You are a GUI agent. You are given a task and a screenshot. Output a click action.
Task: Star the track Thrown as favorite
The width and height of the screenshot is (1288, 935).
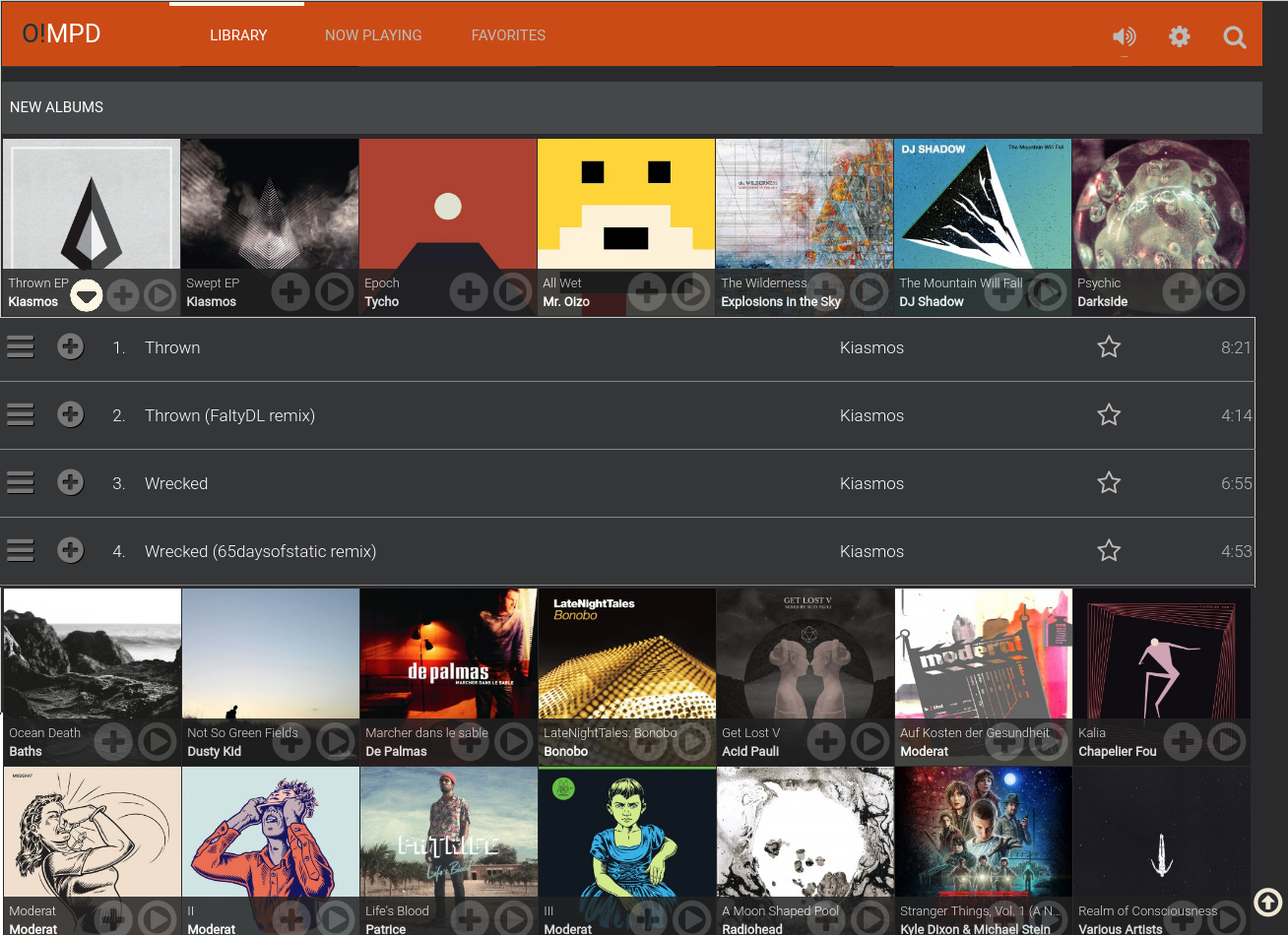click(x=1109, y=346)
